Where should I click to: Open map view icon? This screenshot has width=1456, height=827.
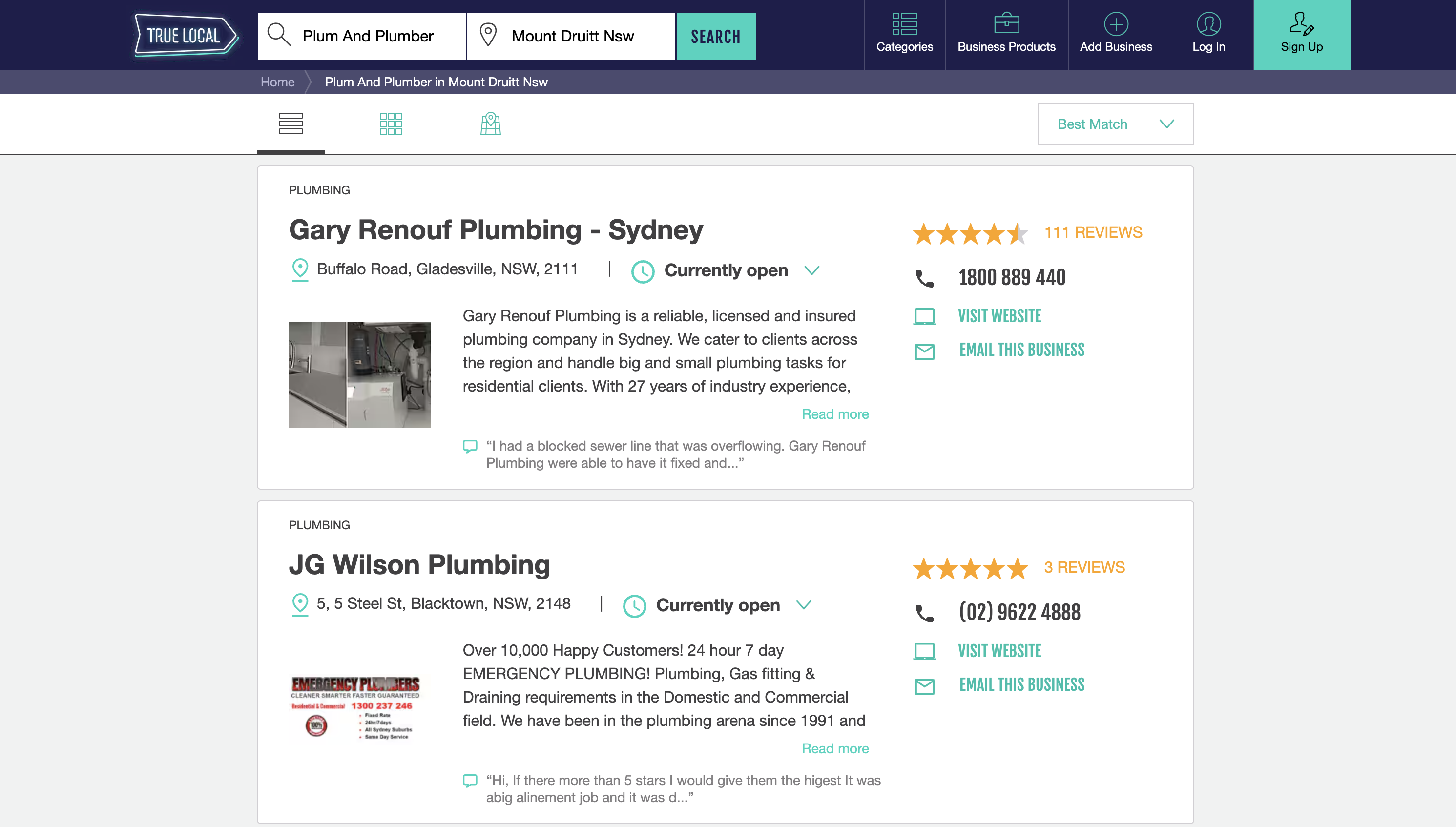(x=490, y=124)
